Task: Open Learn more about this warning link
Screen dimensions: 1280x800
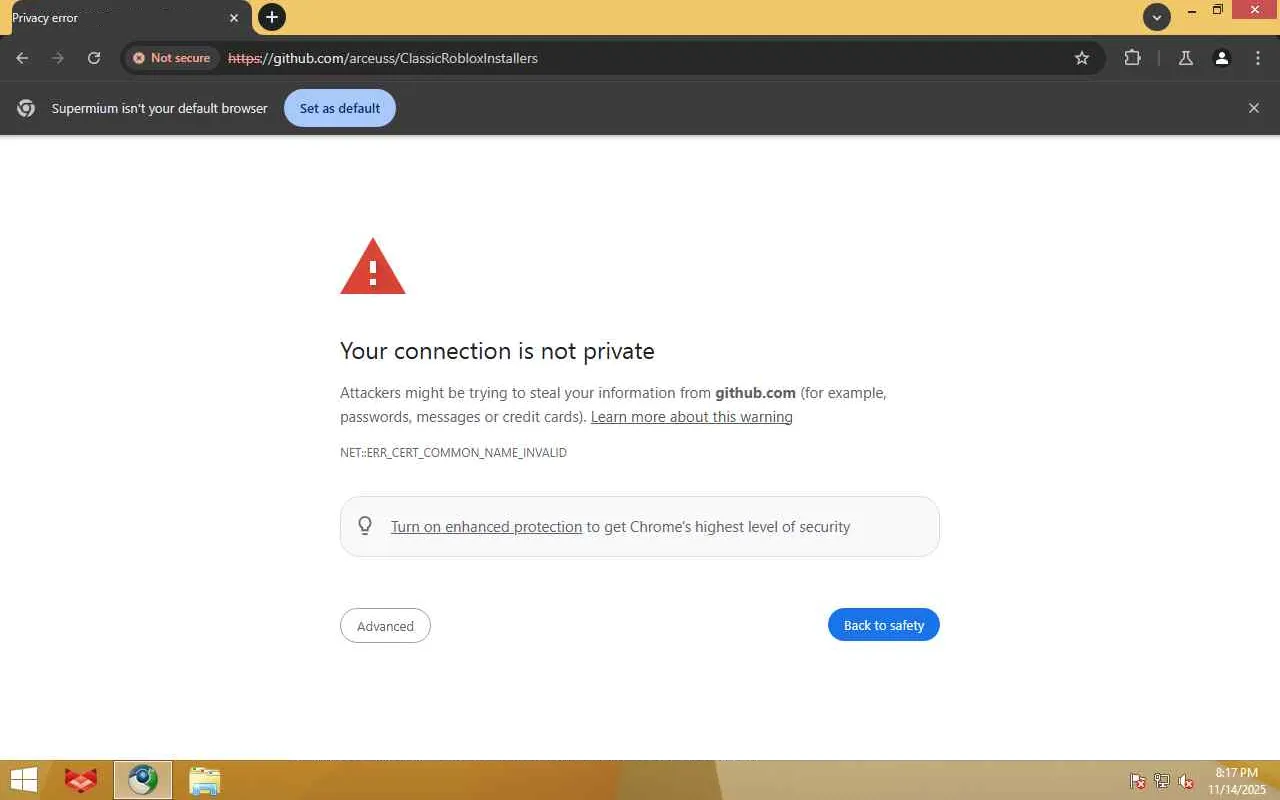Action: click(x=692, y=417)
